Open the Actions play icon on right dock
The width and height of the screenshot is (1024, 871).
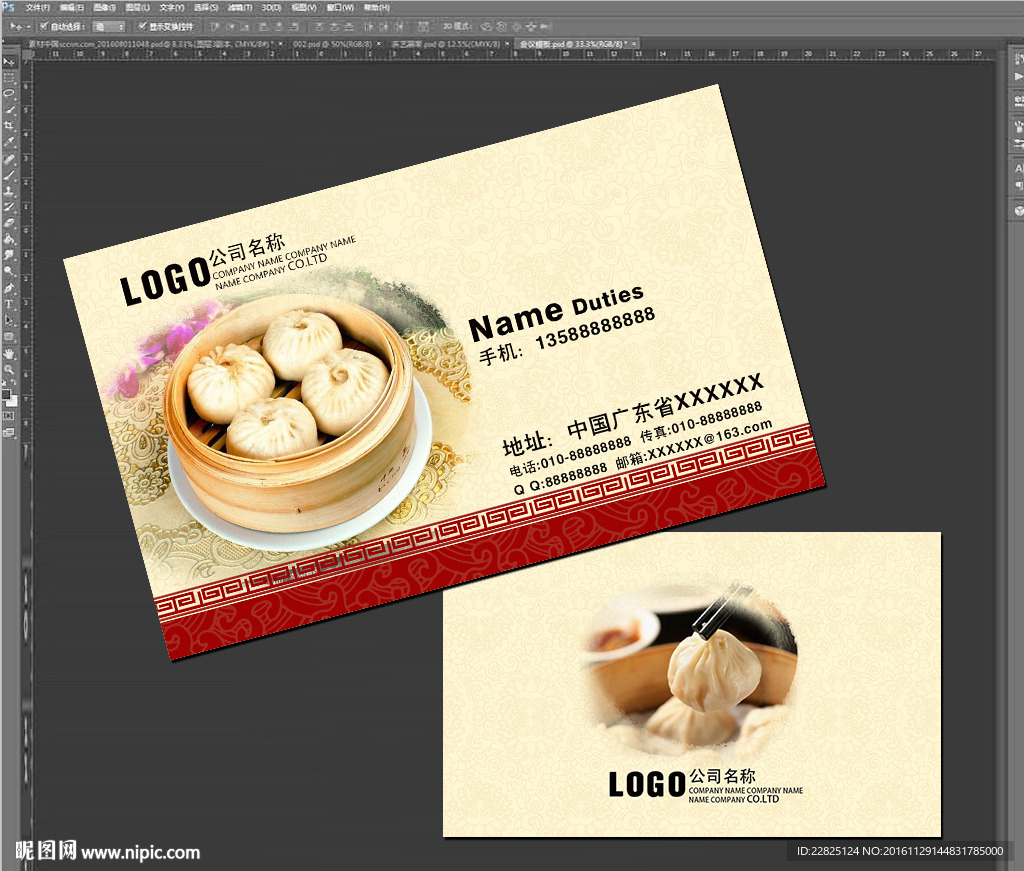[x=1018, y=76]
